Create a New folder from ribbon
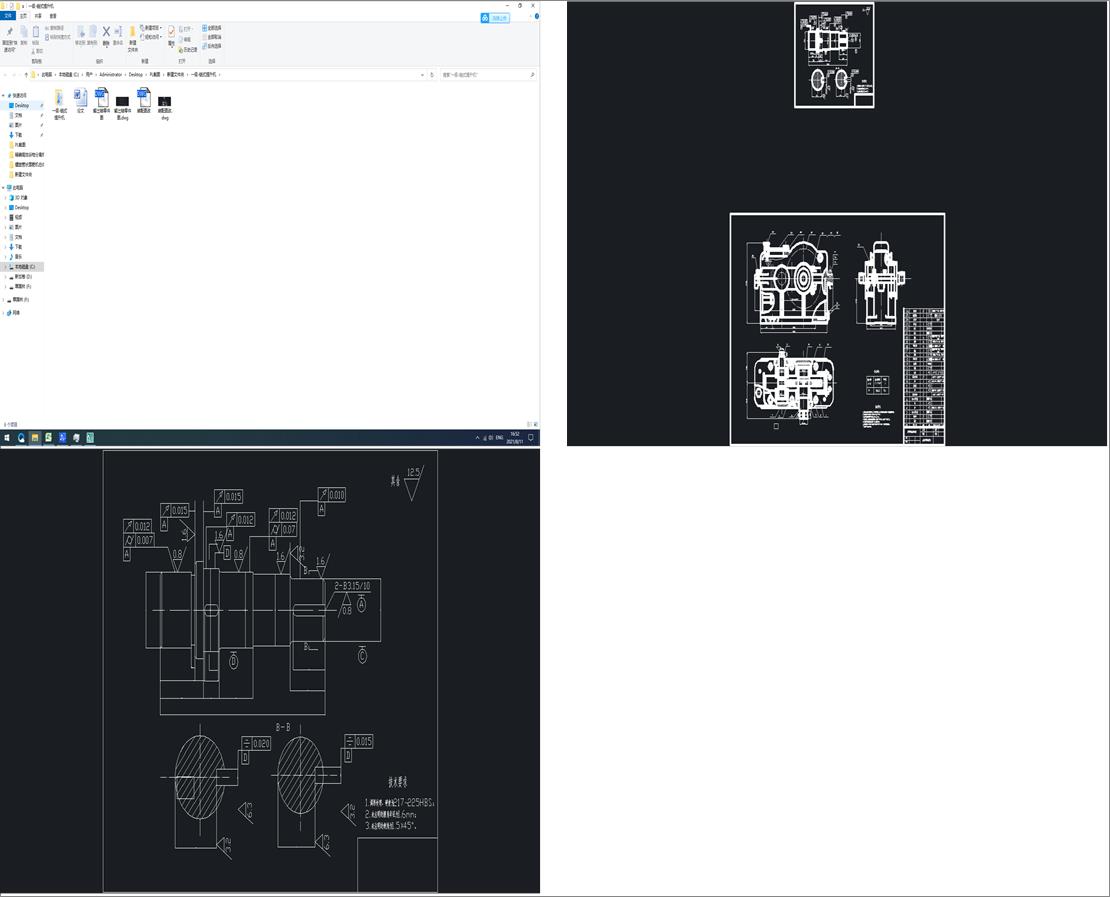The image size is (1110, 897). click(132, 37)
